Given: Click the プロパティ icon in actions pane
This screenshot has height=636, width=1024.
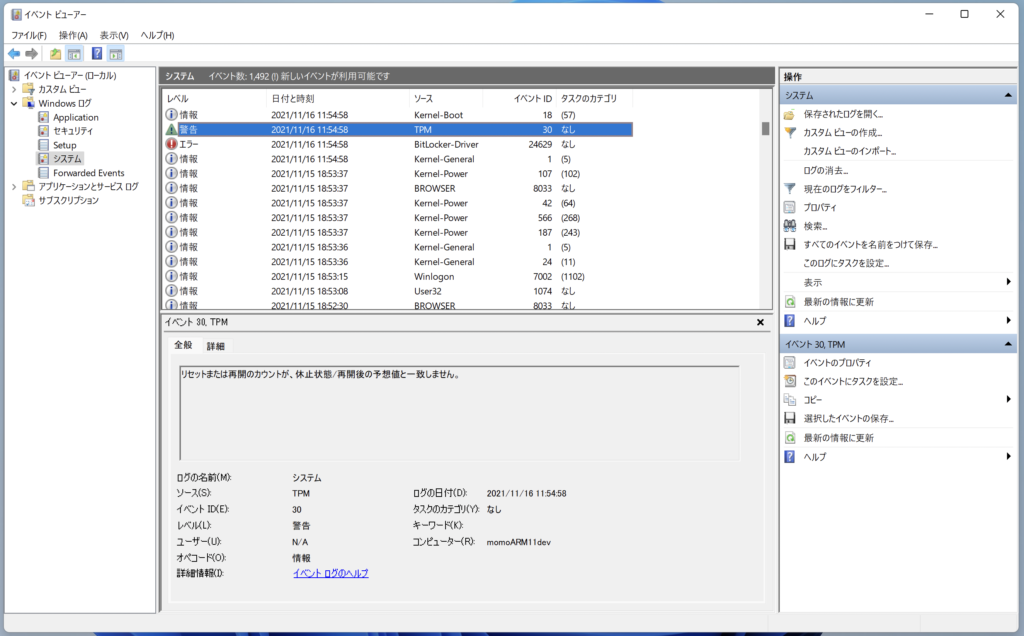Looking at the screenshot, I should [790, 207].
